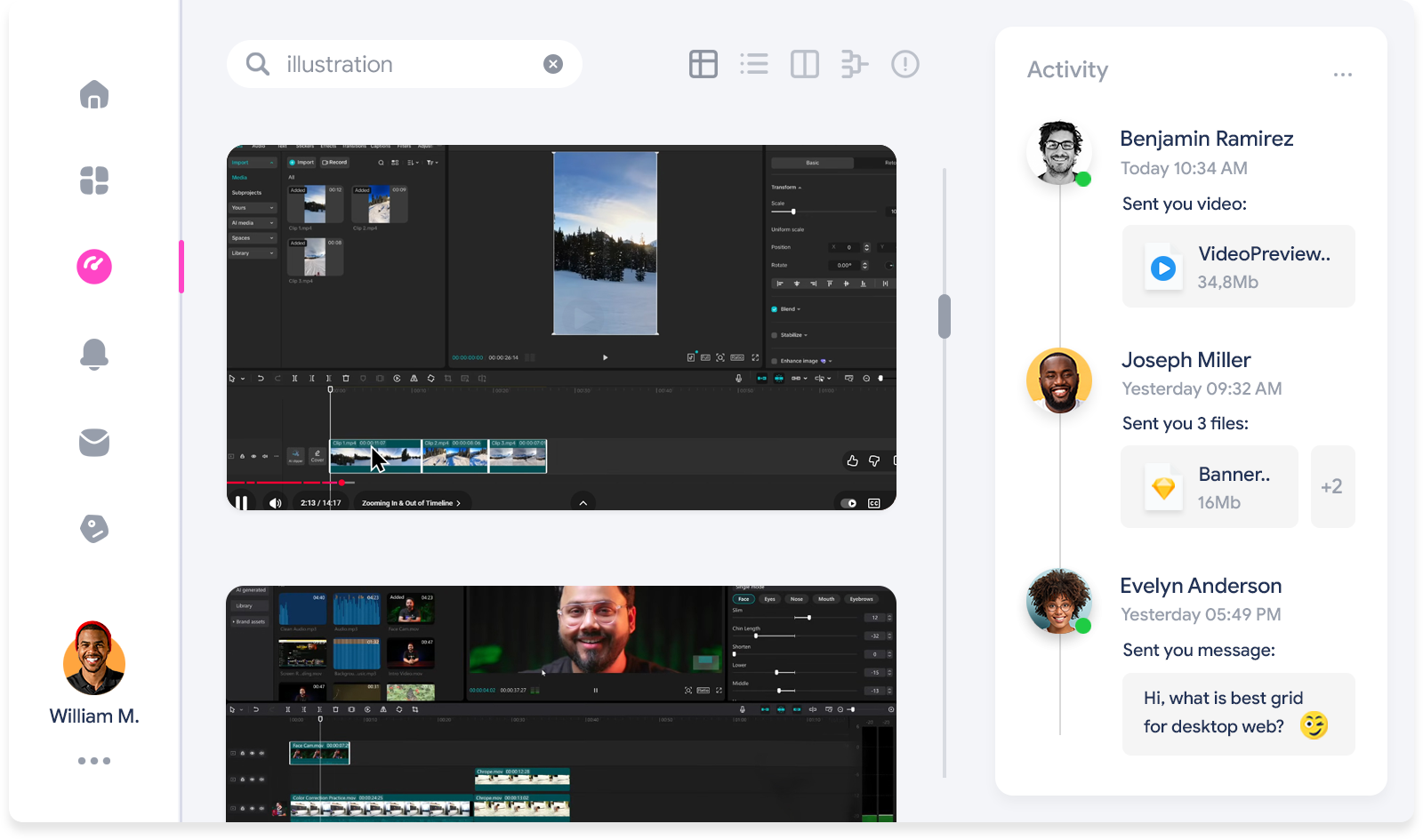The height and width of the screenshot is (840, 1423).
Task: Toggle autoplay switch on first video
Action: click(x=848, y=503)
